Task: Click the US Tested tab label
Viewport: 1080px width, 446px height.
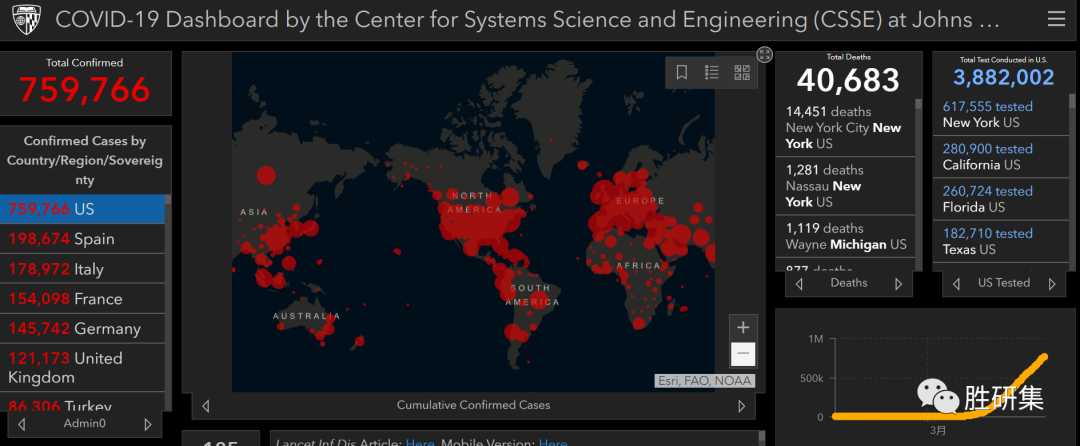Action: click(x=1004, y=283)
